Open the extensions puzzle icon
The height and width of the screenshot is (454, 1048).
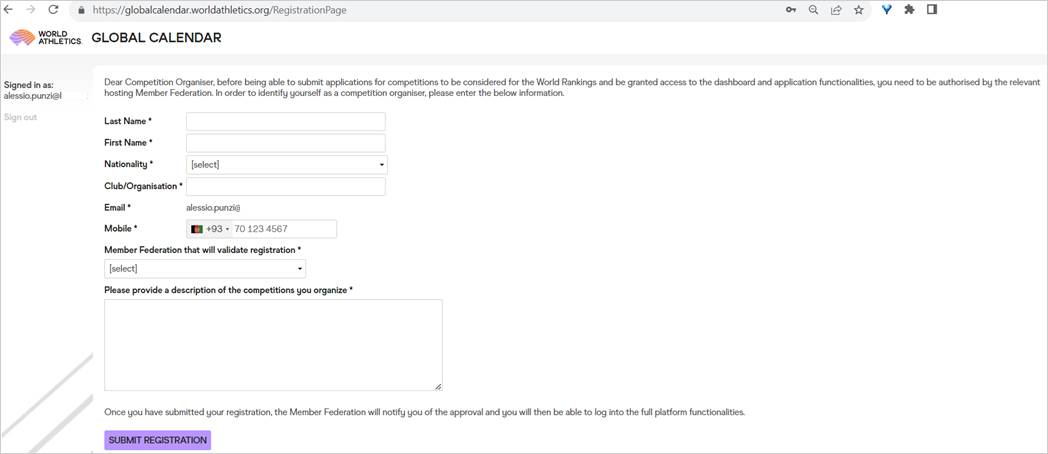point(909,10)
